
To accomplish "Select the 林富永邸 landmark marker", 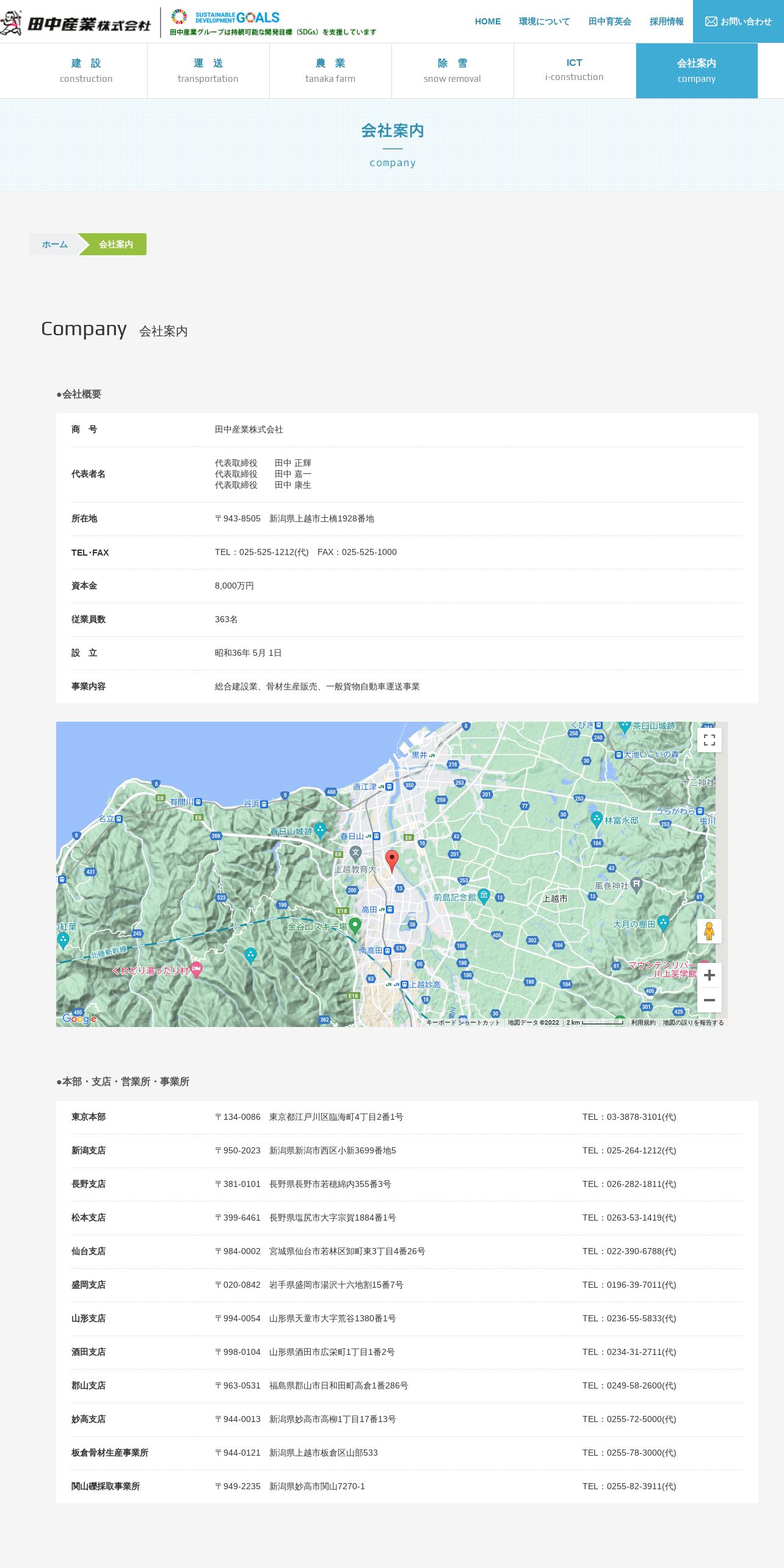I will click(x=597, y=819).
